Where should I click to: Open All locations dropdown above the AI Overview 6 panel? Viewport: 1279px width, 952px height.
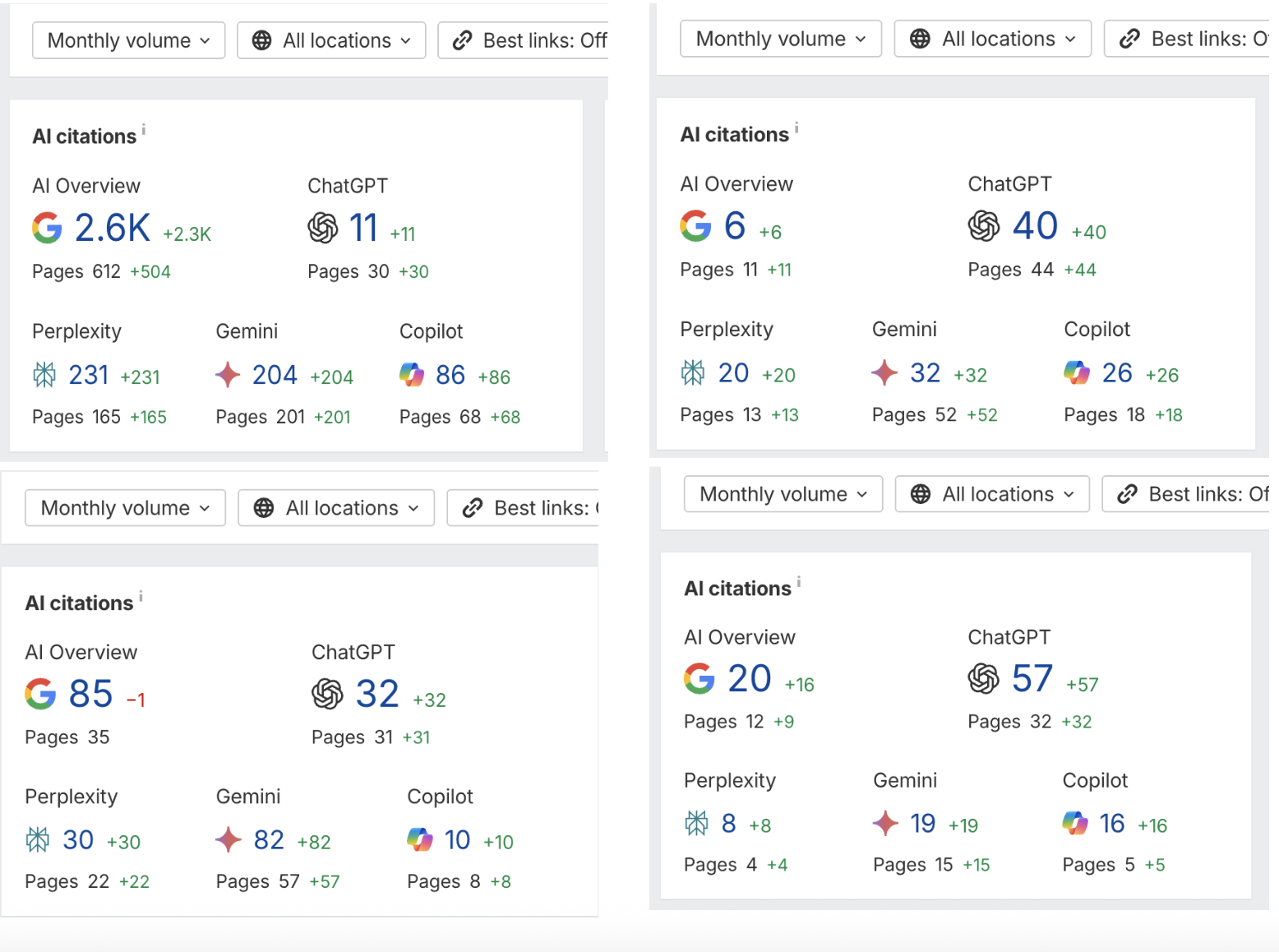click(x=992, y=39)
